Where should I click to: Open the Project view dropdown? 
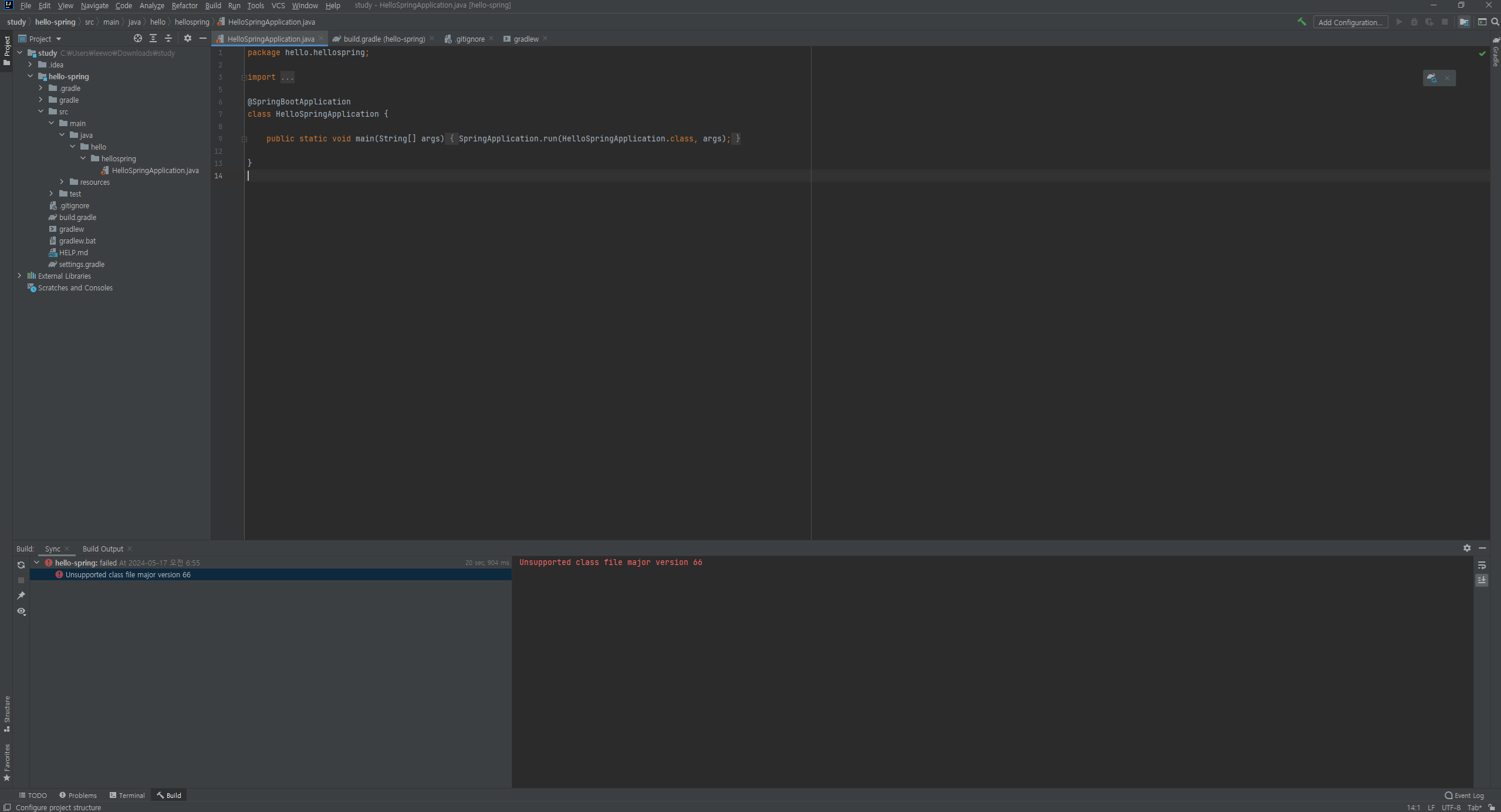point(40,39)
